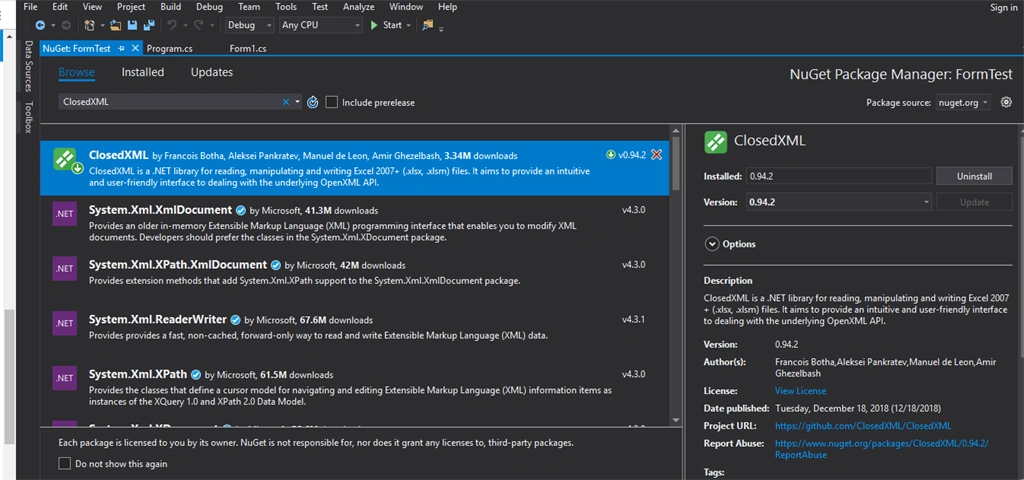Enable the Include prerelease checkbox
1024x480 pixels.
click(x=332, y=103)
